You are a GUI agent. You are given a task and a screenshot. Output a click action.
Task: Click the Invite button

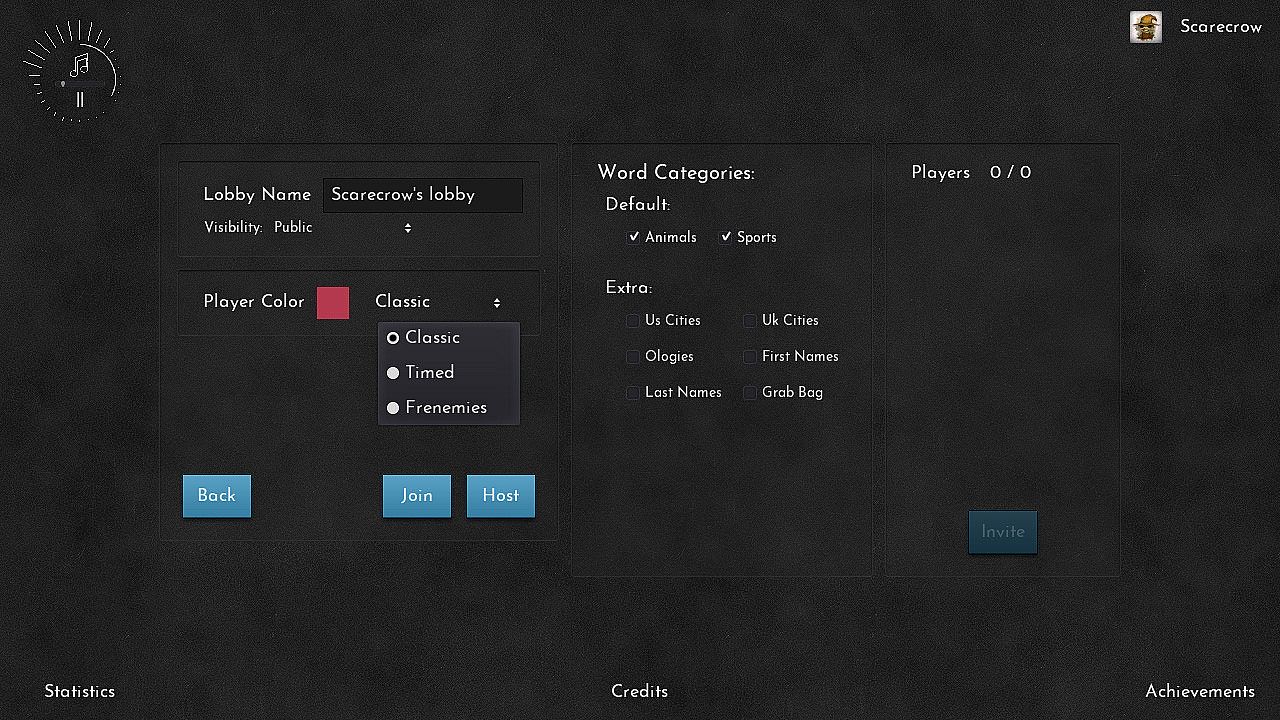click(1003, 532)
